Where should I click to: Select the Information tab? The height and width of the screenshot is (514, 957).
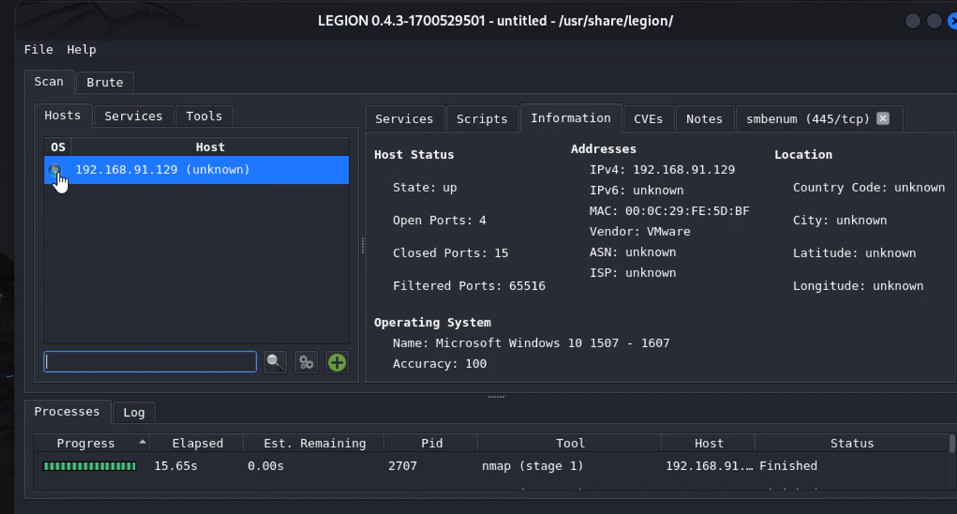[571, 118]
